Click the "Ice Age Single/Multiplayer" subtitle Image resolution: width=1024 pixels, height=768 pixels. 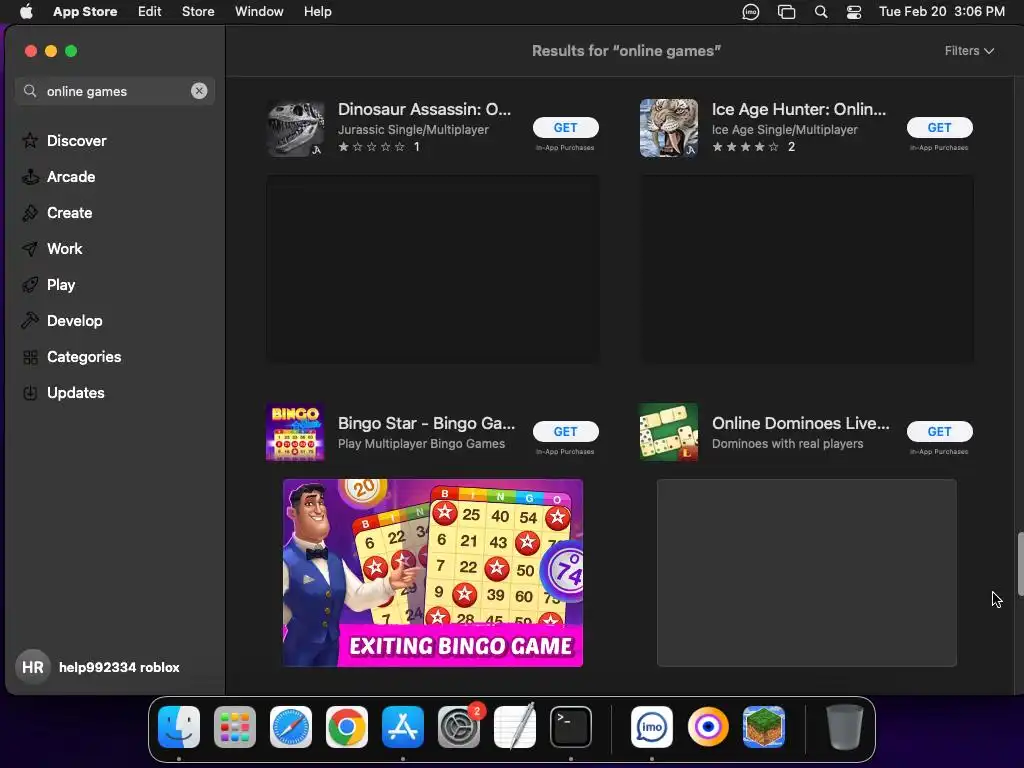(785, 129)
